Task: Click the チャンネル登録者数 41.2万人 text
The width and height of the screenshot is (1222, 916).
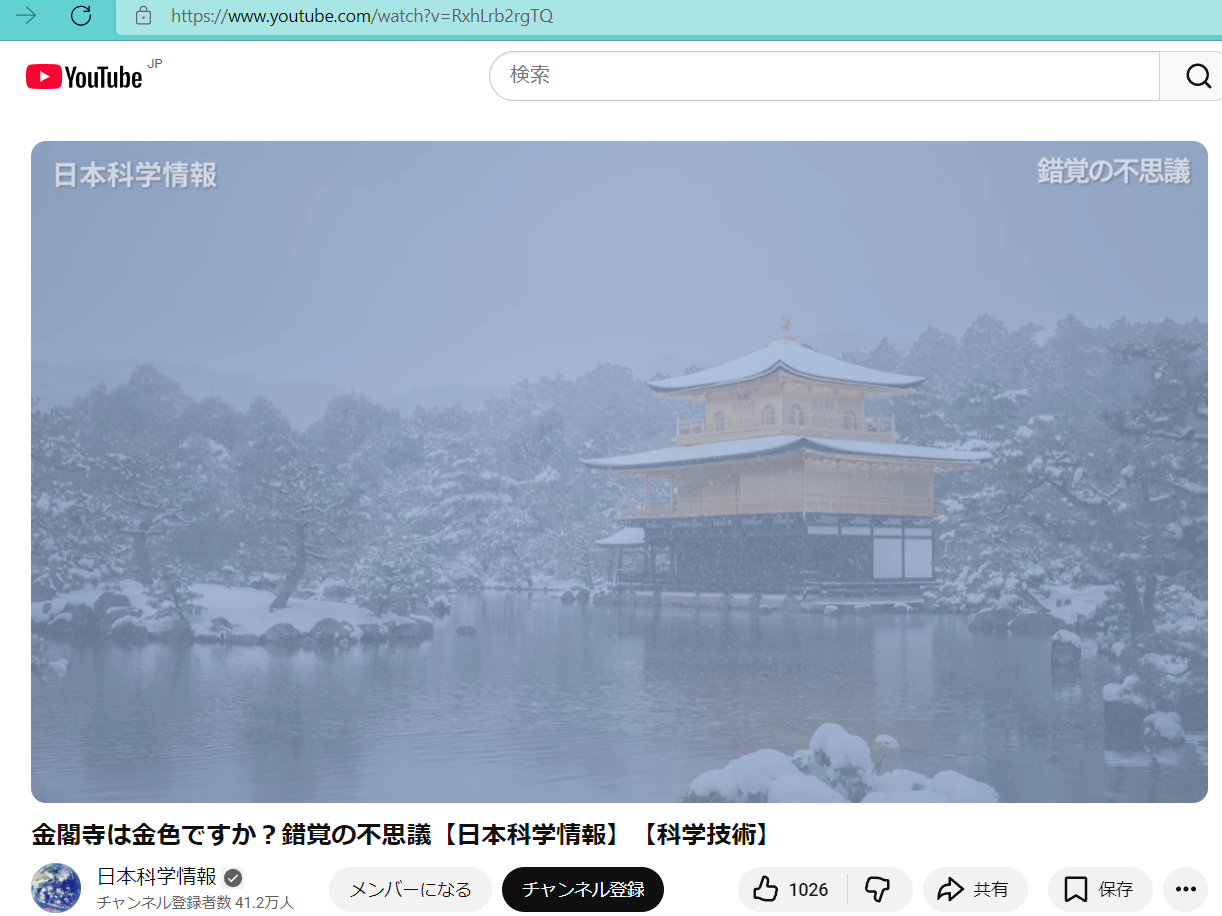Action: point(195,902)
